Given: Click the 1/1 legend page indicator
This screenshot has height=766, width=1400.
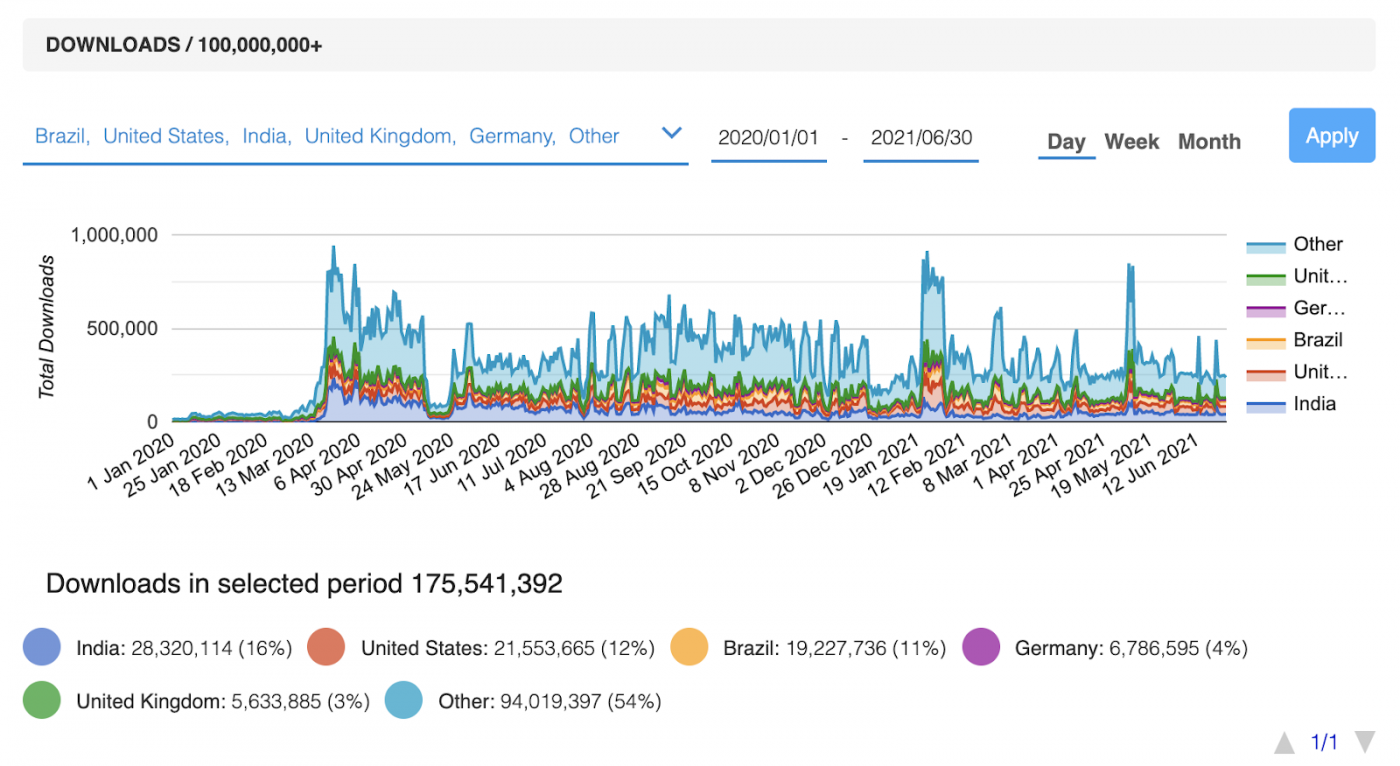Looking at the screenshot, I should tap(1324, 742).
